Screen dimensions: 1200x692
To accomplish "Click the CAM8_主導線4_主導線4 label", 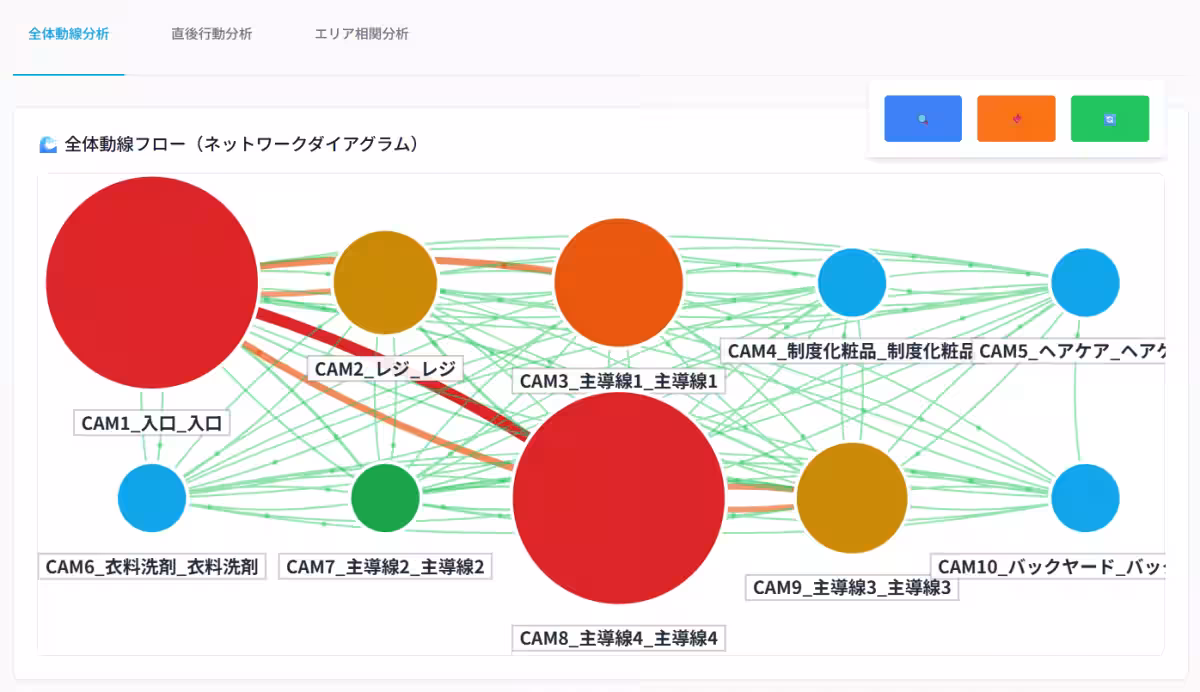I will pyautogui.click(x=618, y=638).
